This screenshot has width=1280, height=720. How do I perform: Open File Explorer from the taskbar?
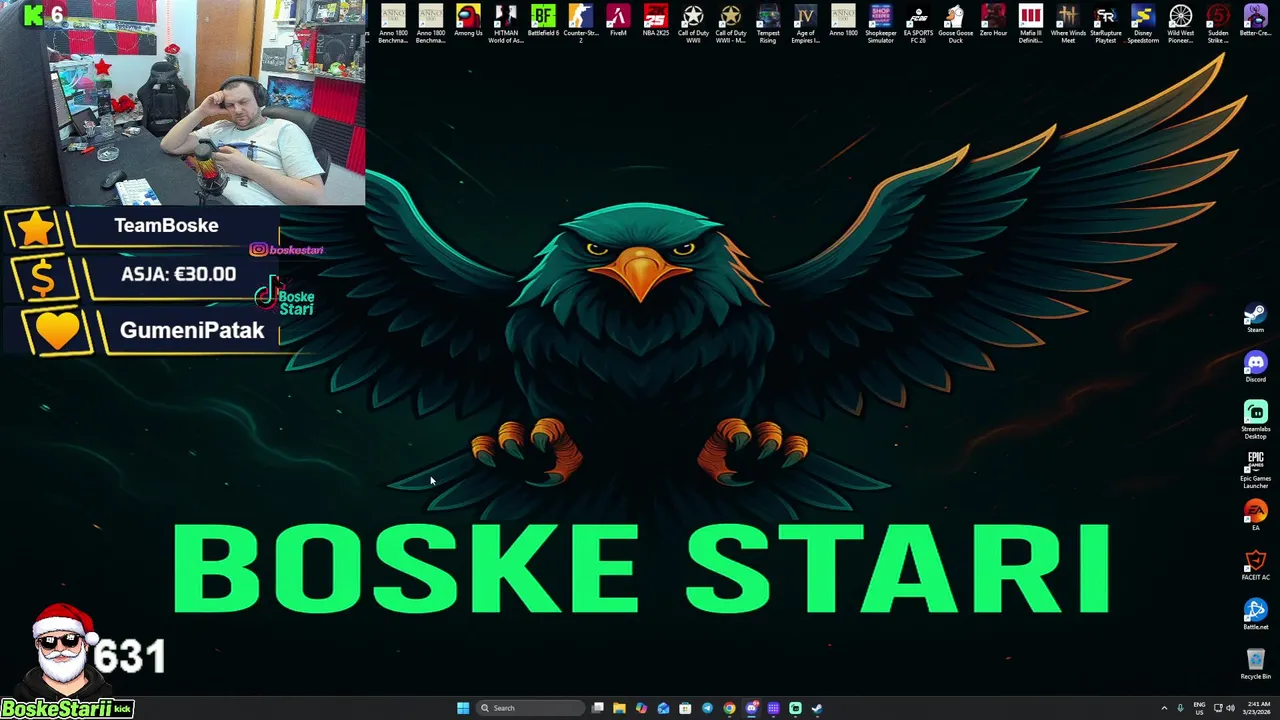619,708
